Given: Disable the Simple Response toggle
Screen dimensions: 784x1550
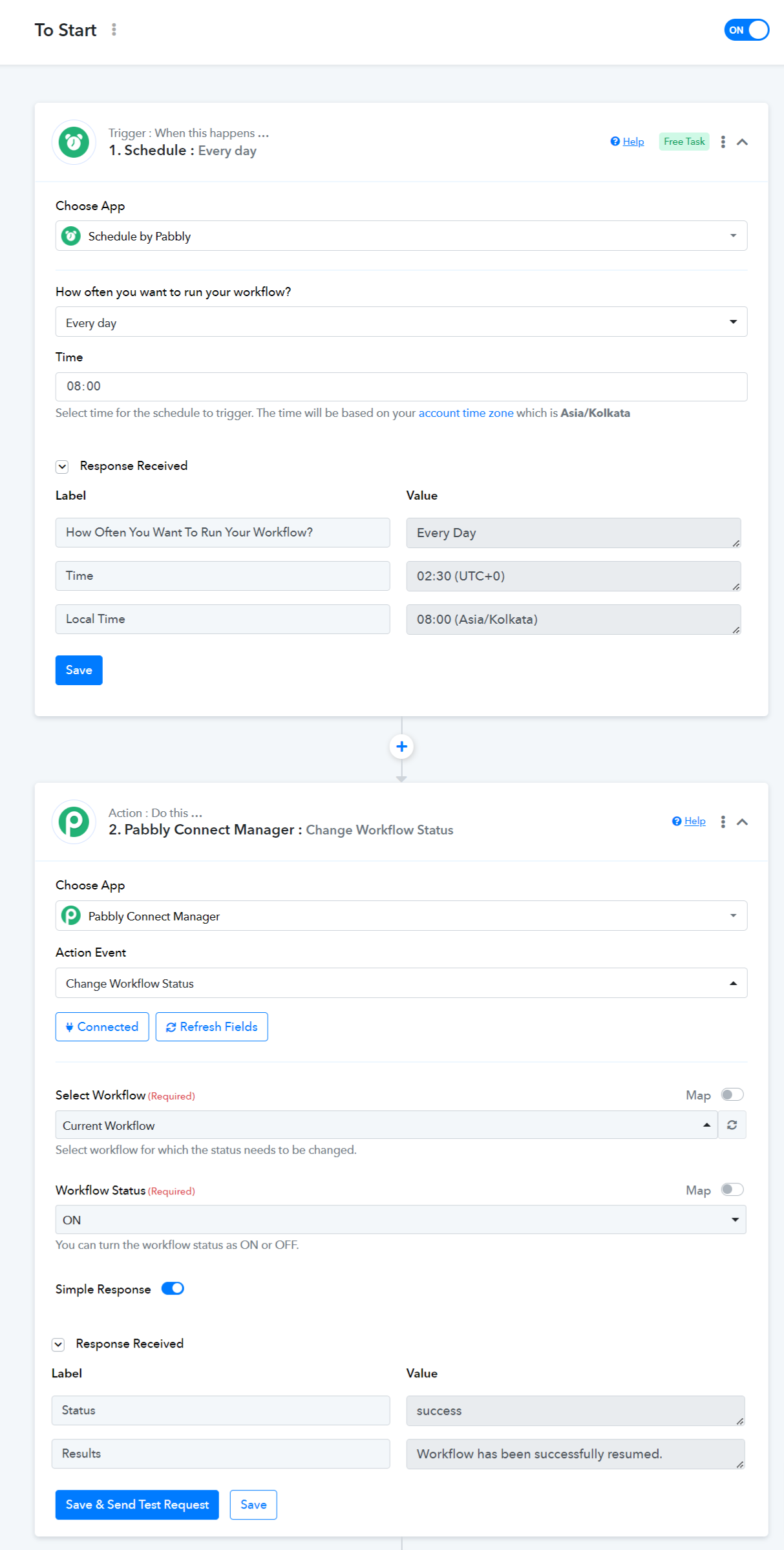Looking at the screenshot, I should pyautogui.click(x=173, y=1288).
